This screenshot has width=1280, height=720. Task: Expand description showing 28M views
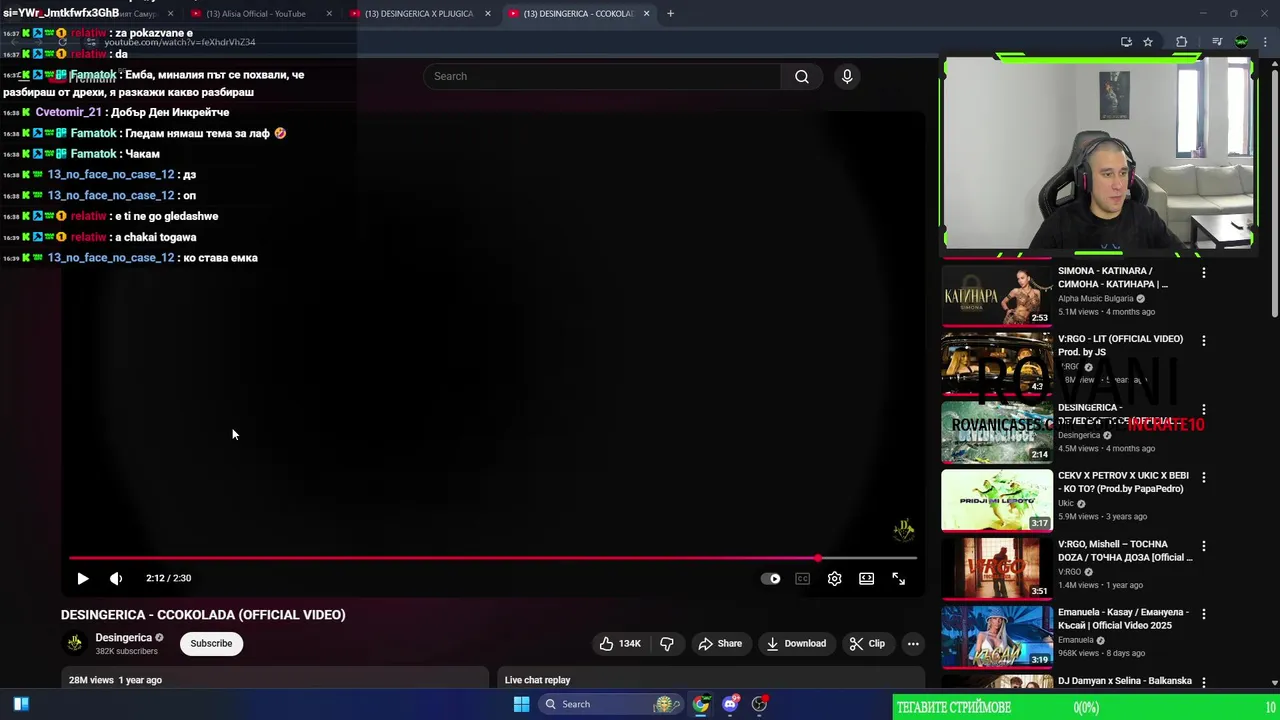pyautogui.click(x=275, y=680)
